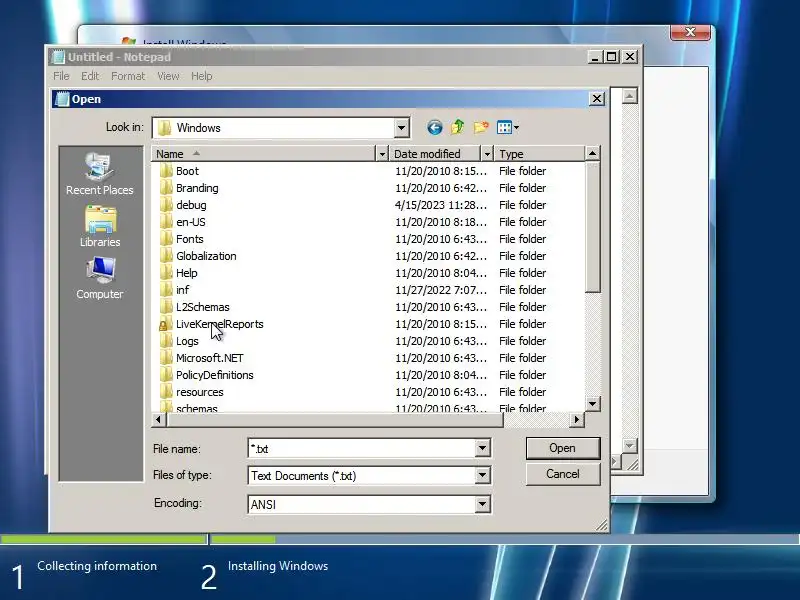Select the Logs folder icon
Image resolution: width=800 pixels, height=600 pixels.
[x=165, y=341]
